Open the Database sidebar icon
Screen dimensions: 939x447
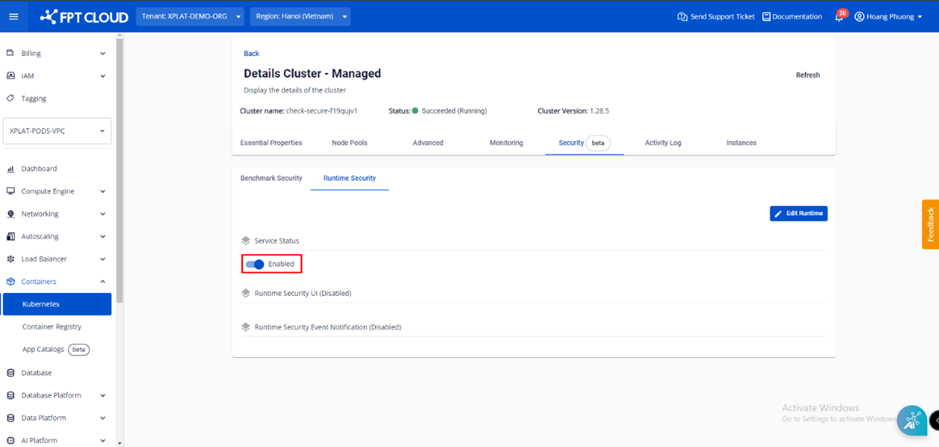11,373
